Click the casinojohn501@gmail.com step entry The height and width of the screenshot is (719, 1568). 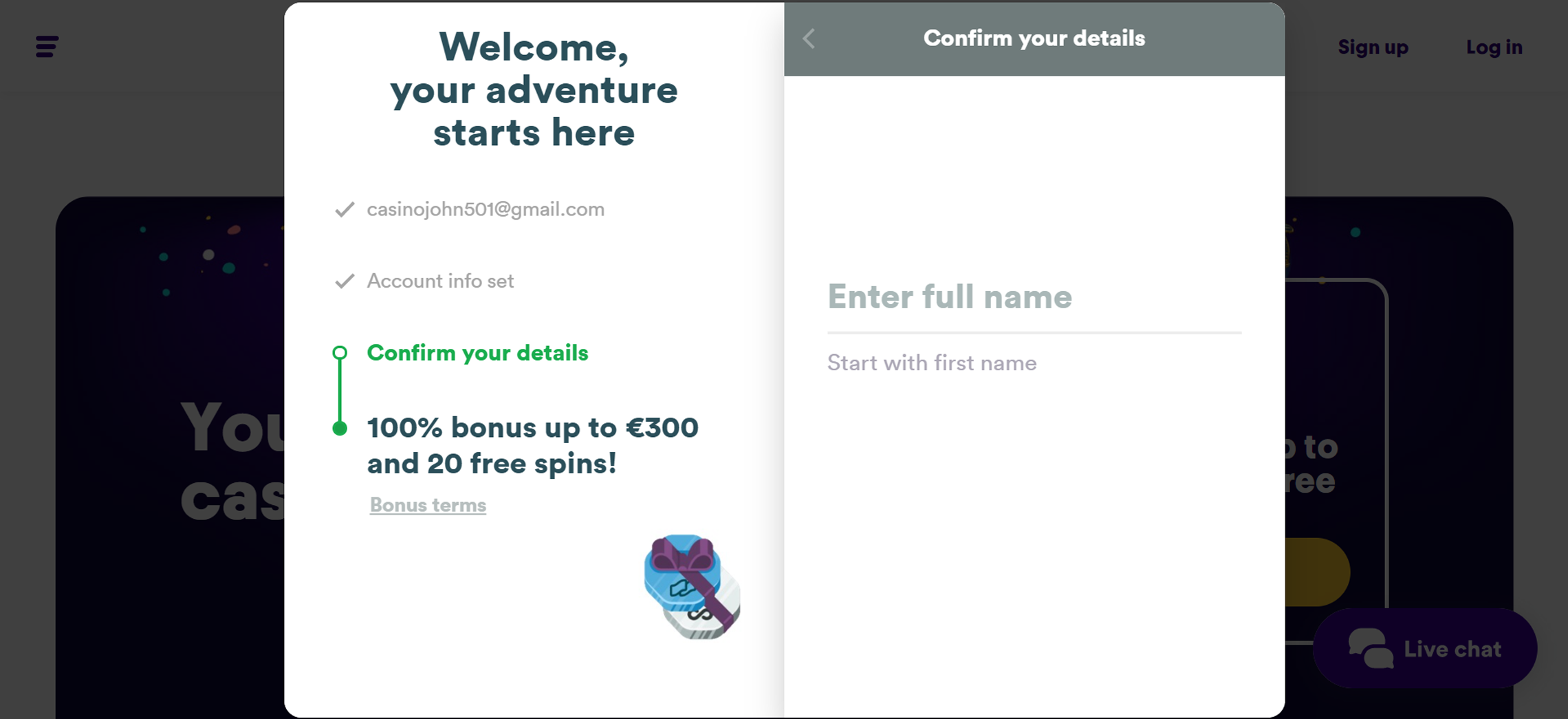point(486,209)
